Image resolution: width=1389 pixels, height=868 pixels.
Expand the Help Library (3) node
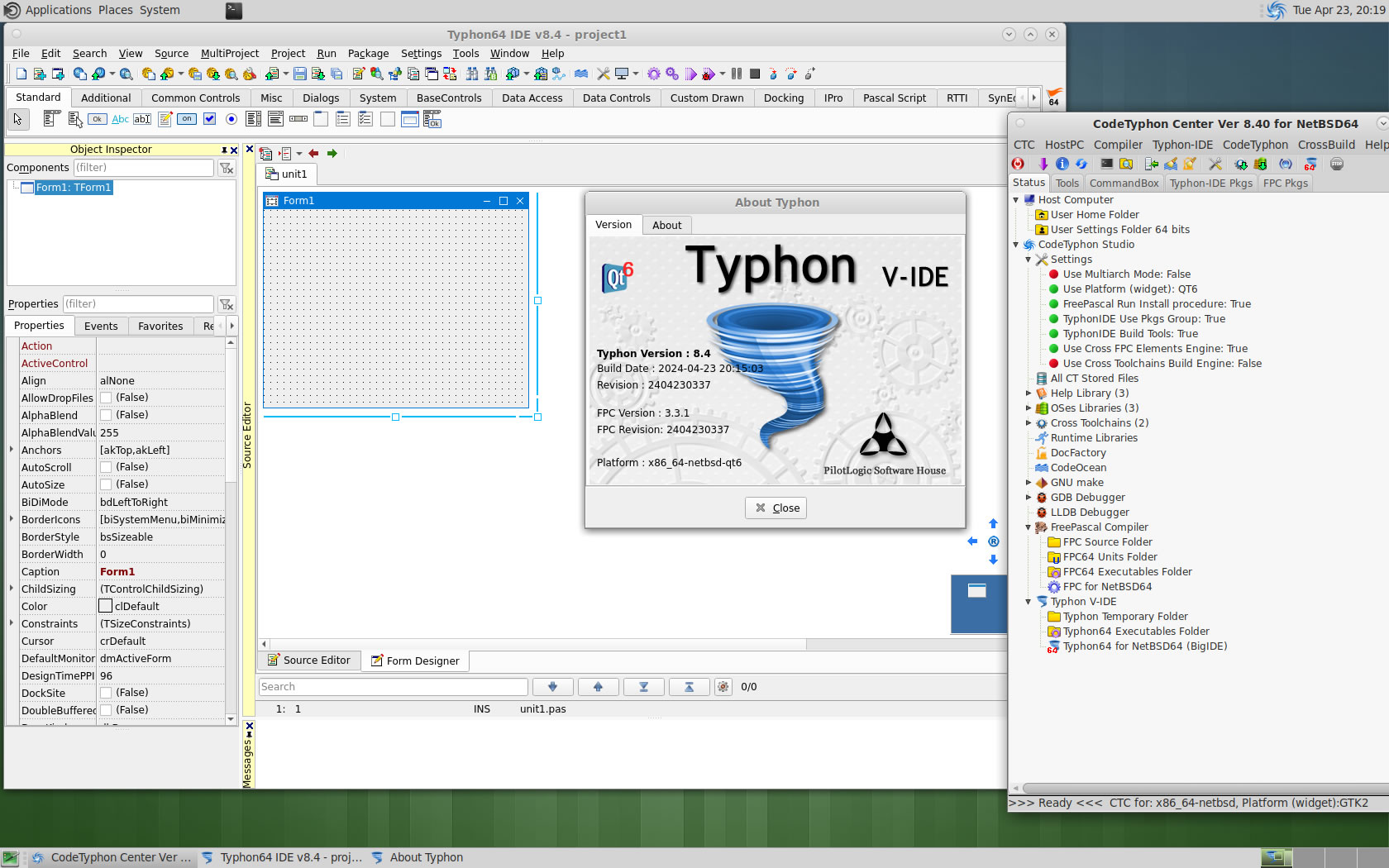[1029, 393]
